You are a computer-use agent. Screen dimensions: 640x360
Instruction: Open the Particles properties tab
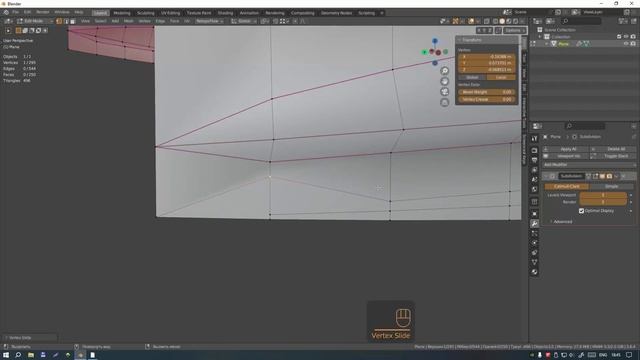coord(534,233)
